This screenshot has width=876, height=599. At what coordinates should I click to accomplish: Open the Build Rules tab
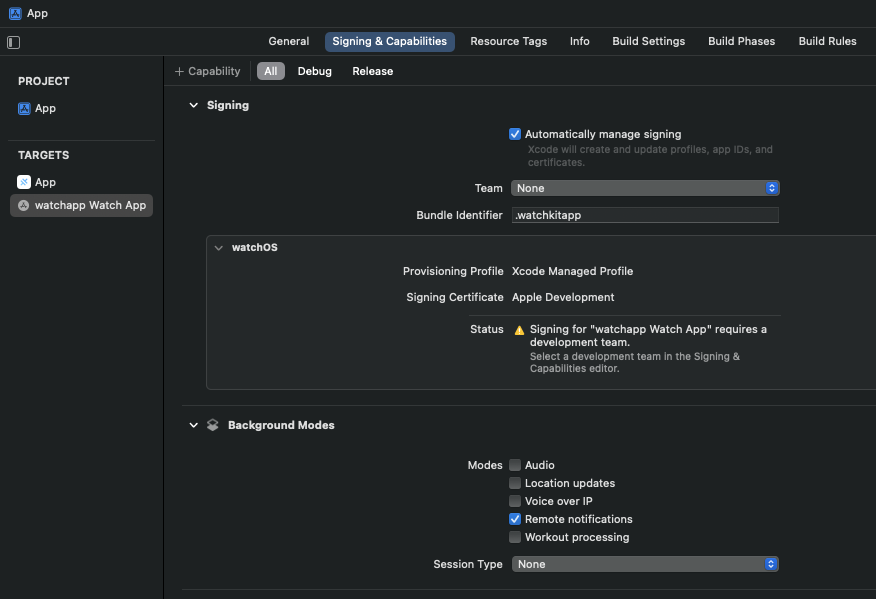click(827, 41)
